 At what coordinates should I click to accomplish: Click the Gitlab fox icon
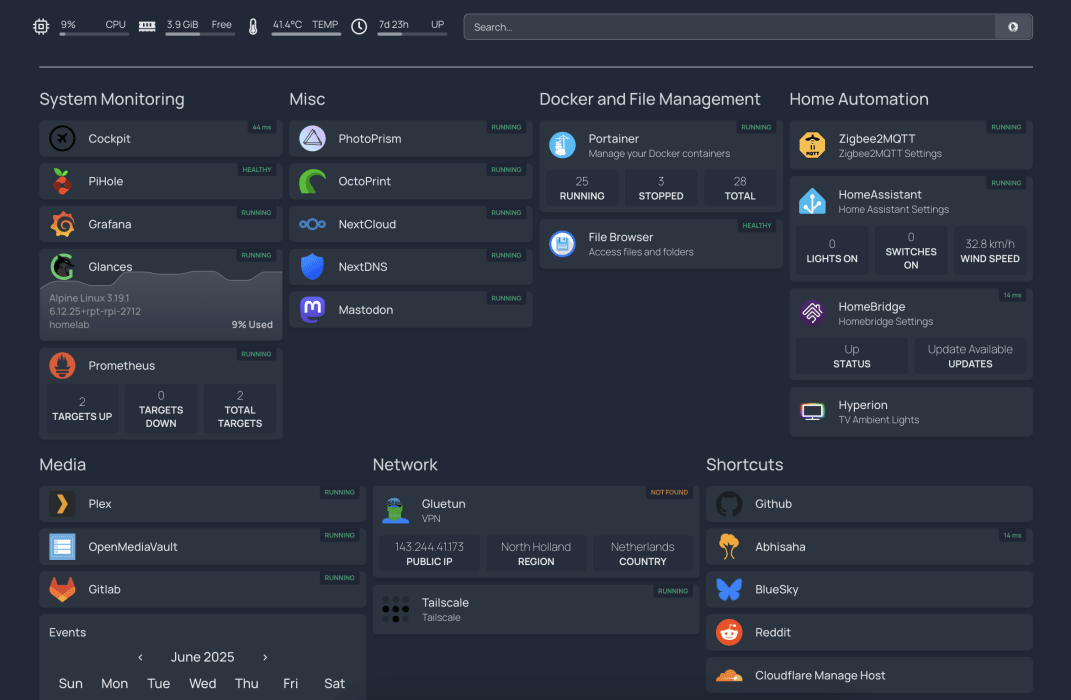62,589
